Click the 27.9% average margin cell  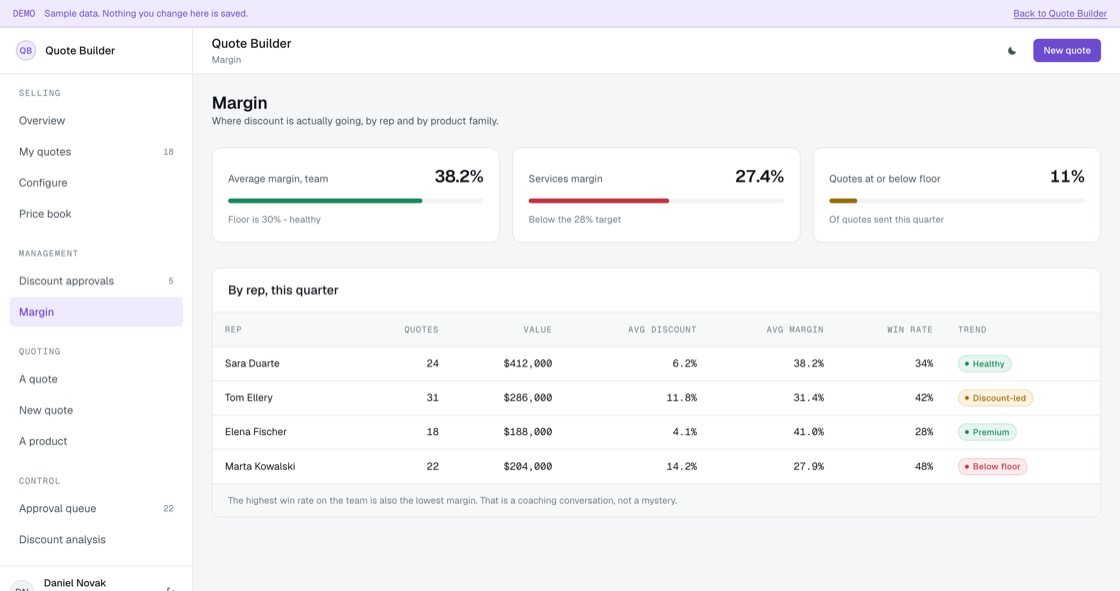(809, 467)
